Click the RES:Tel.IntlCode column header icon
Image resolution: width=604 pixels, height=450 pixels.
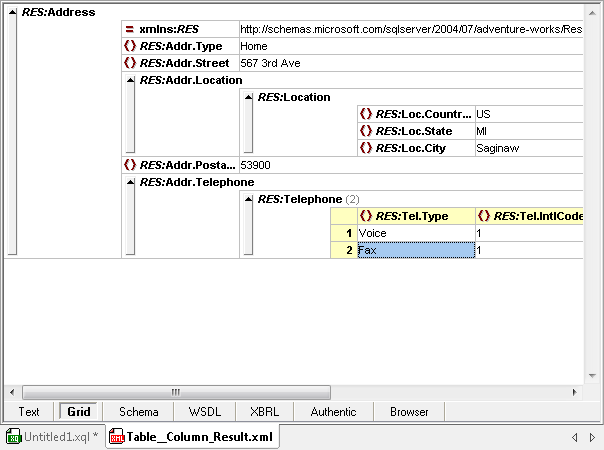pos(483,216)
